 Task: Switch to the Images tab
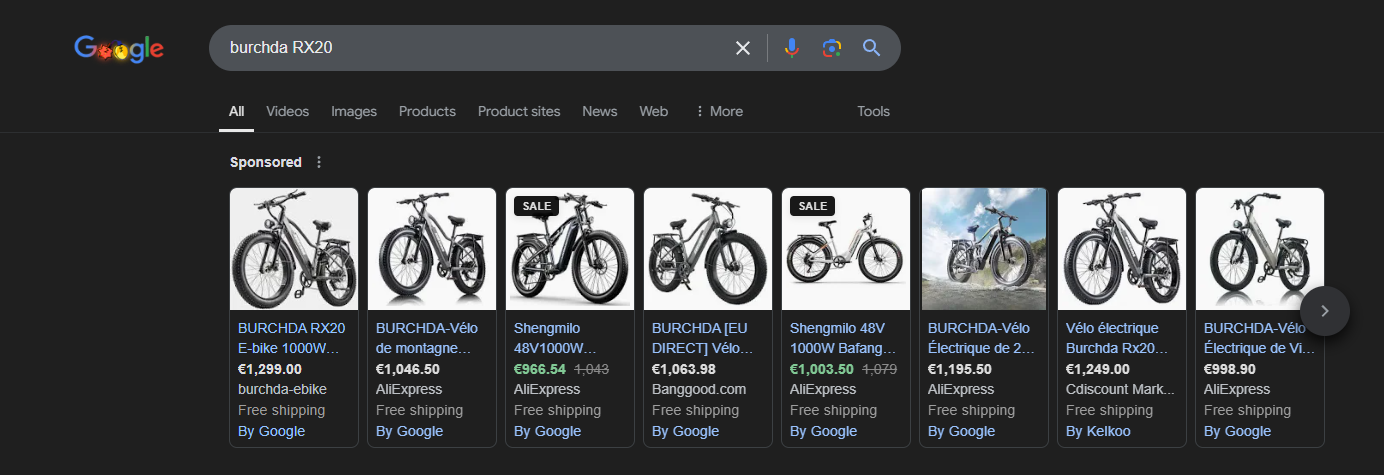pos(354,111)
